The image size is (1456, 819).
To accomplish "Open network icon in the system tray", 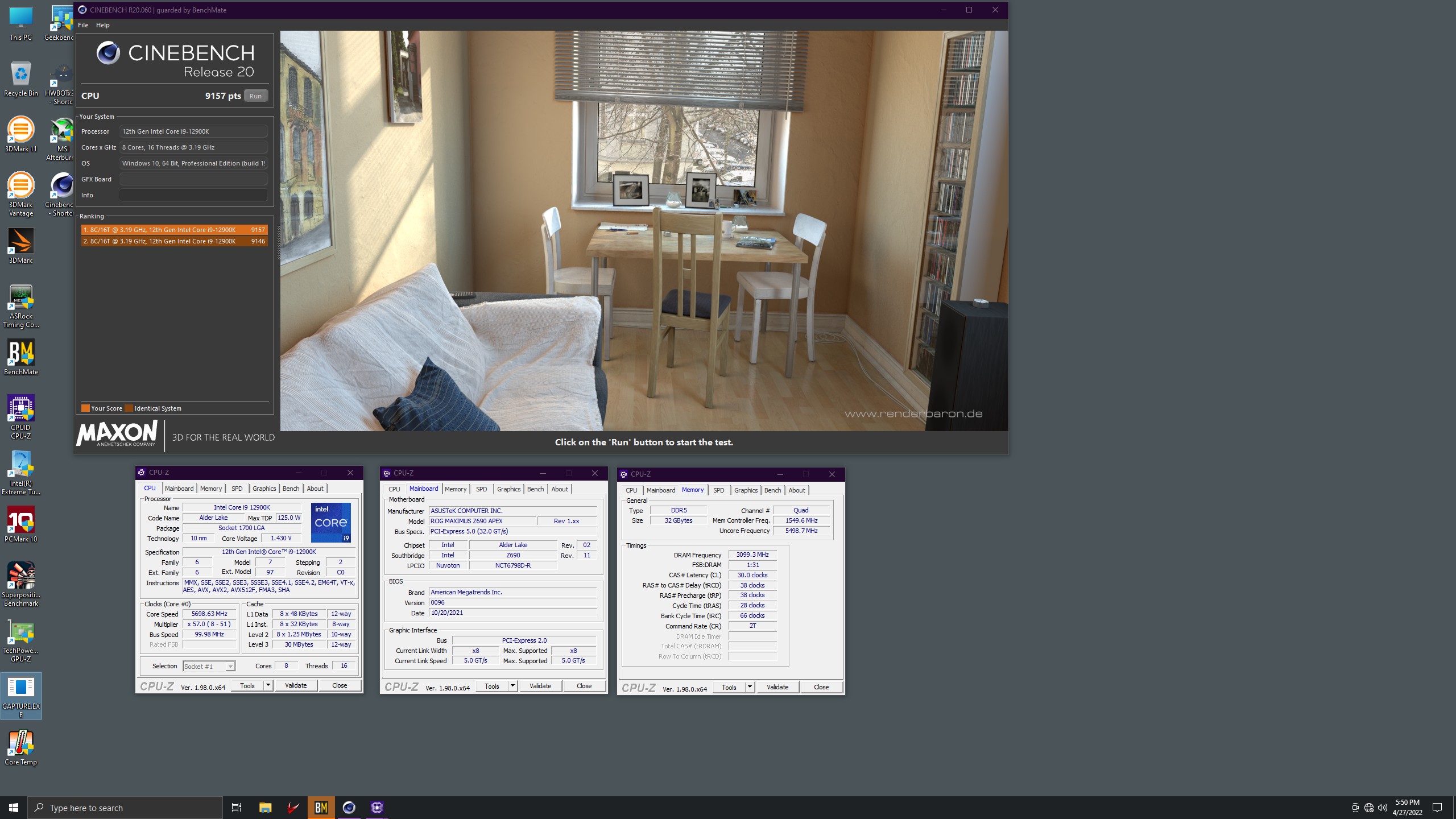I will tap(1369, 808).
